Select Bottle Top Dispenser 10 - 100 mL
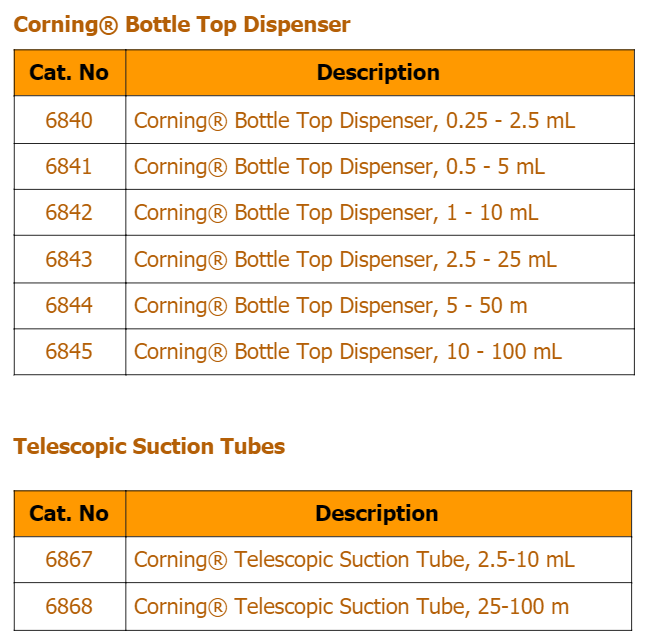This screenshot has width=651, height=642. tap(348, 353)
